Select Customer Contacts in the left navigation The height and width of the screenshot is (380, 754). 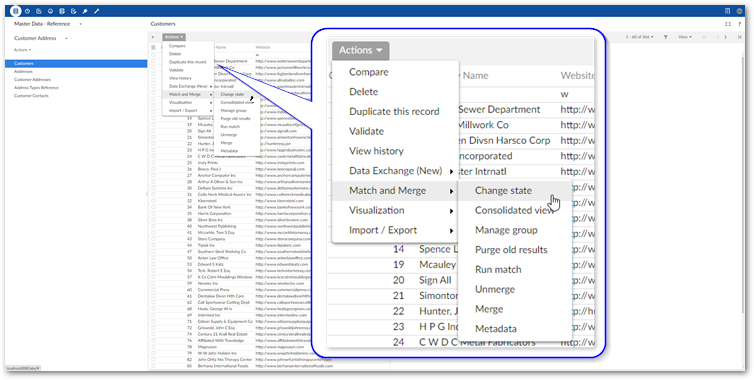click(31, 96)
